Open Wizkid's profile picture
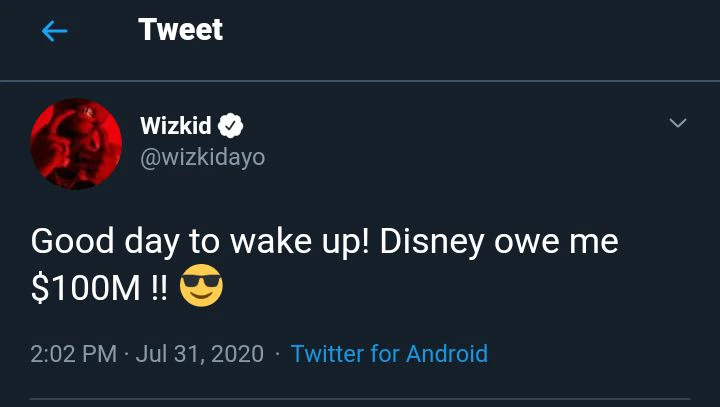The width and height of the screenshot is (720, 407). (x=76, y=143)
